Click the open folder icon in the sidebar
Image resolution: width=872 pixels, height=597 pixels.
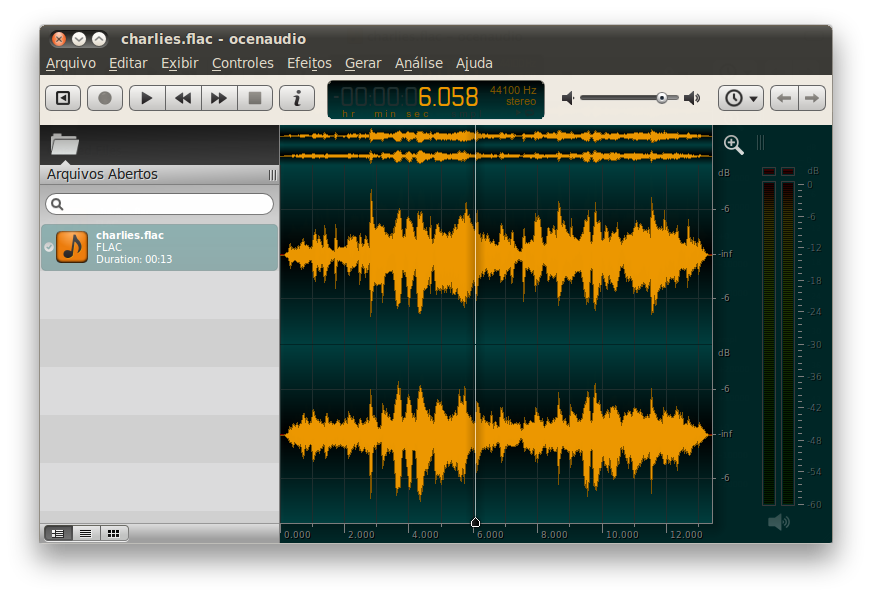[64, 143]
